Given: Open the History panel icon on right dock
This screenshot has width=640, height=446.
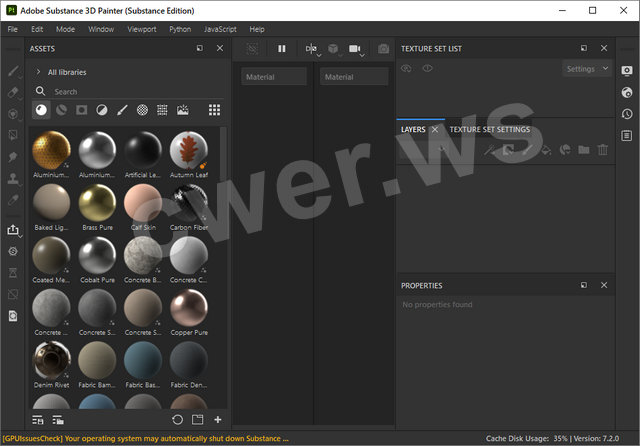Looking at the screenshot, I should (x=627, y=114).
